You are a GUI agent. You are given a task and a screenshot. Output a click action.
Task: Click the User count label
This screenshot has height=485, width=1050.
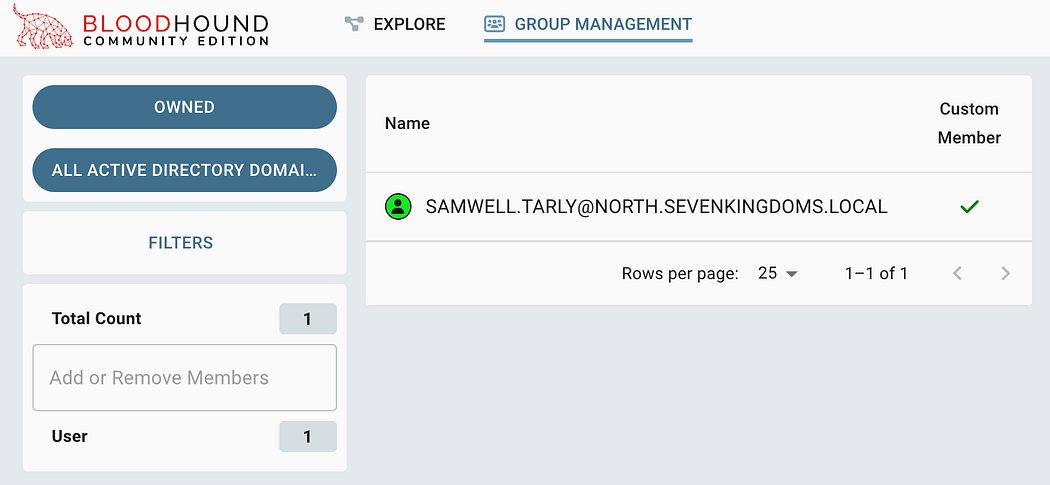pyautogui.click(x=70, y=436)
